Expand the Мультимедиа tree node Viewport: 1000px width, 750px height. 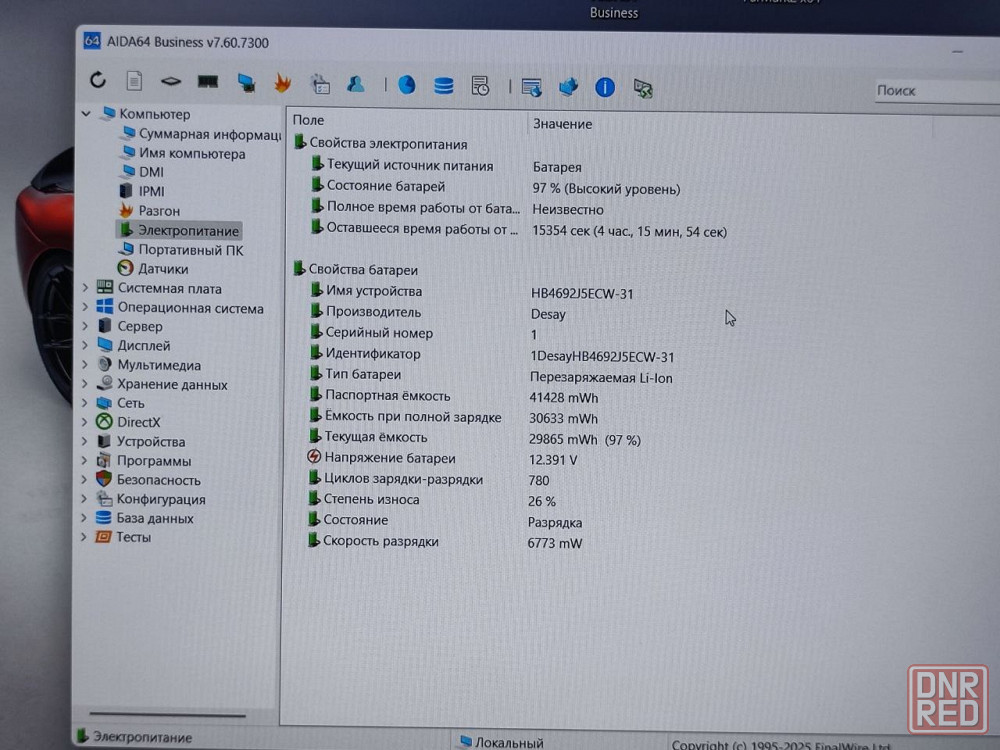click(x=85, y=365)
